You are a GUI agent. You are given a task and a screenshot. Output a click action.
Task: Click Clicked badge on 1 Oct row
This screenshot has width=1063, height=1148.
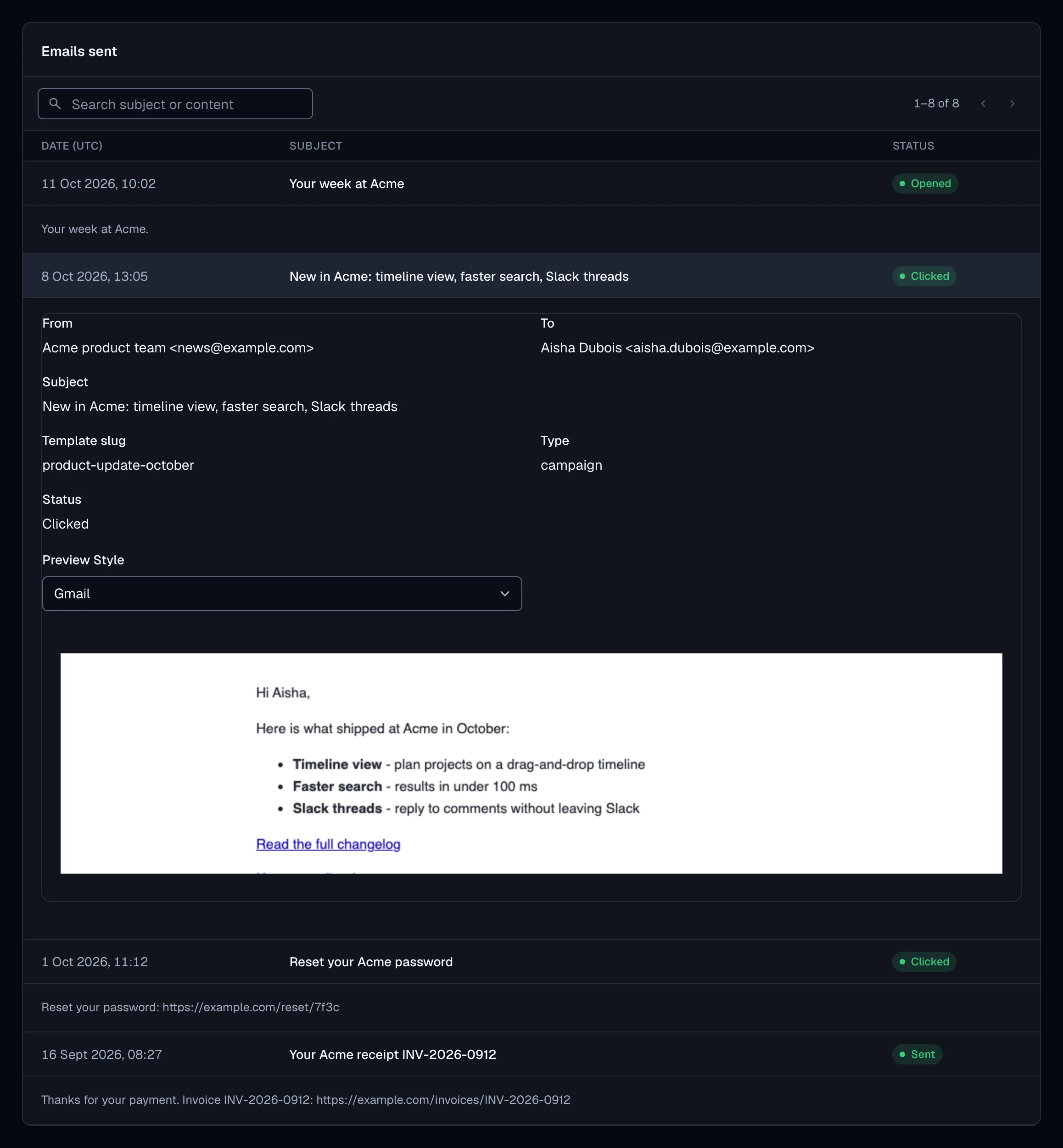[924, 962]
